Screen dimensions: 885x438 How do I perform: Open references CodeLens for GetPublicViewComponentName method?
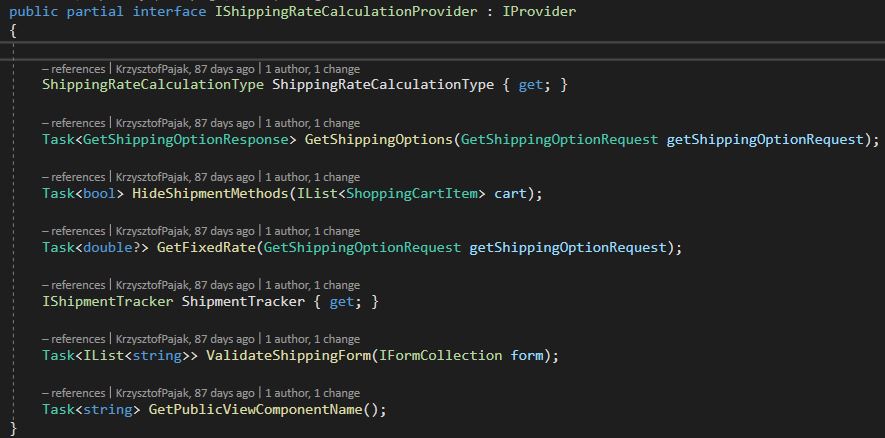(73, 393)
